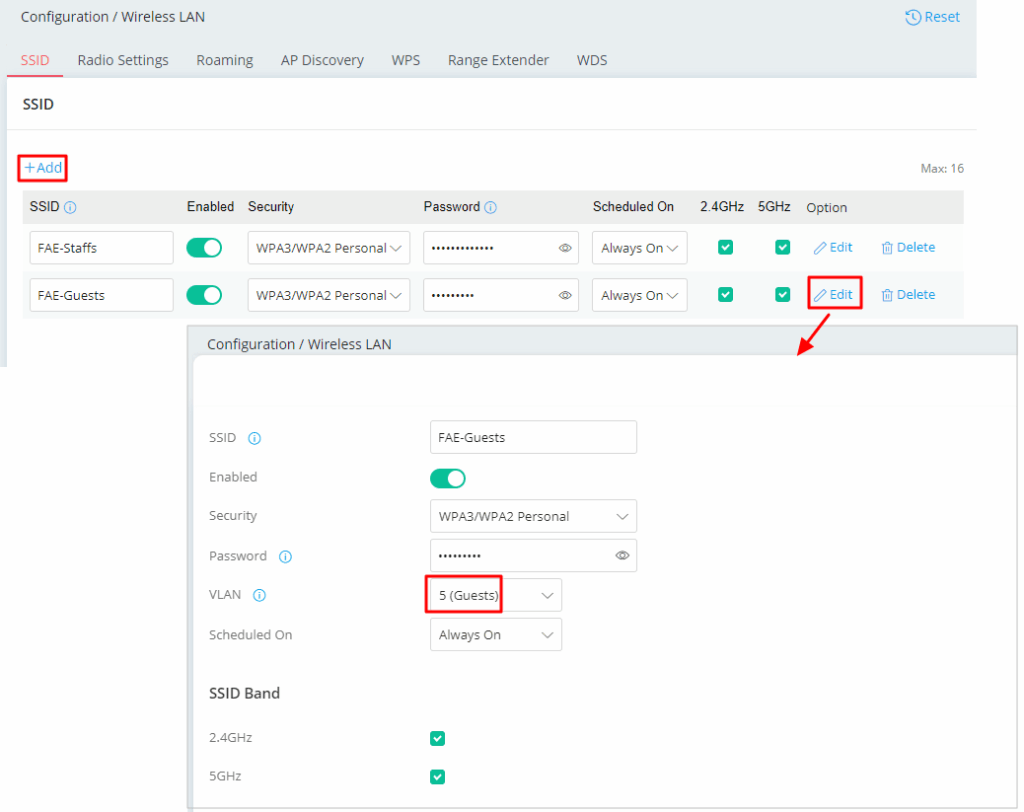This screenshot has height=812, width=1024.
Task: Click the info icon next to VLAN label
Action: point(259,595)
